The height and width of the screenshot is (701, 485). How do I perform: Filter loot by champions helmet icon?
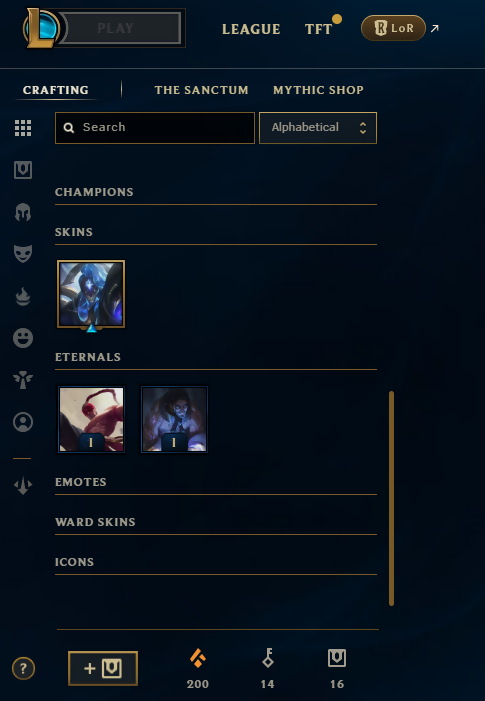click(x=23, y=212)
